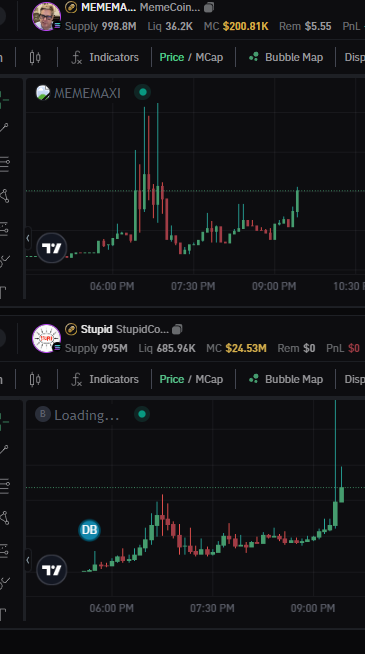
Task: Select the text tool on MEMEMAXI chart
Action: click(x=3, y=292)
